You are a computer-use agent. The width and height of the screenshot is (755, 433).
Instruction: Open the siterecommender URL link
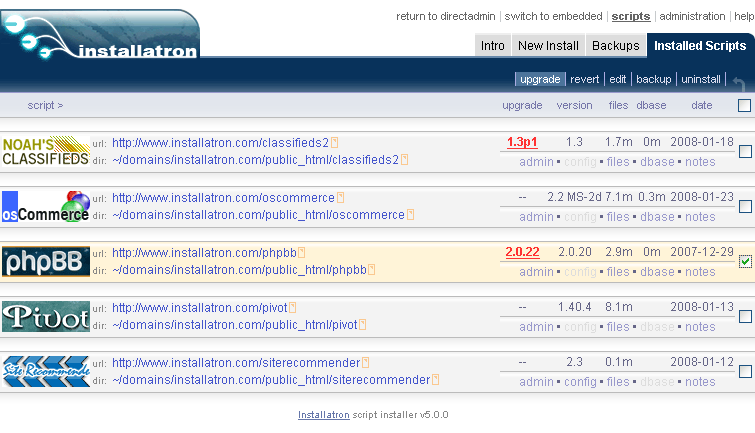tap(236, 363)
